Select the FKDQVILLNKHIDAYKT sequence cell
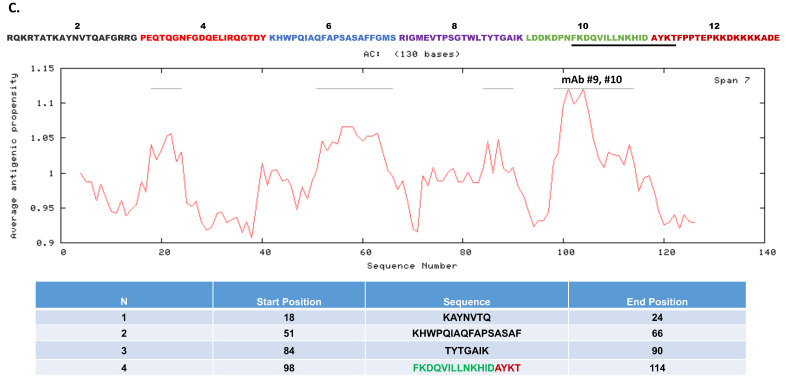Viewport: 786px width, 381px height. coord(467,367)
